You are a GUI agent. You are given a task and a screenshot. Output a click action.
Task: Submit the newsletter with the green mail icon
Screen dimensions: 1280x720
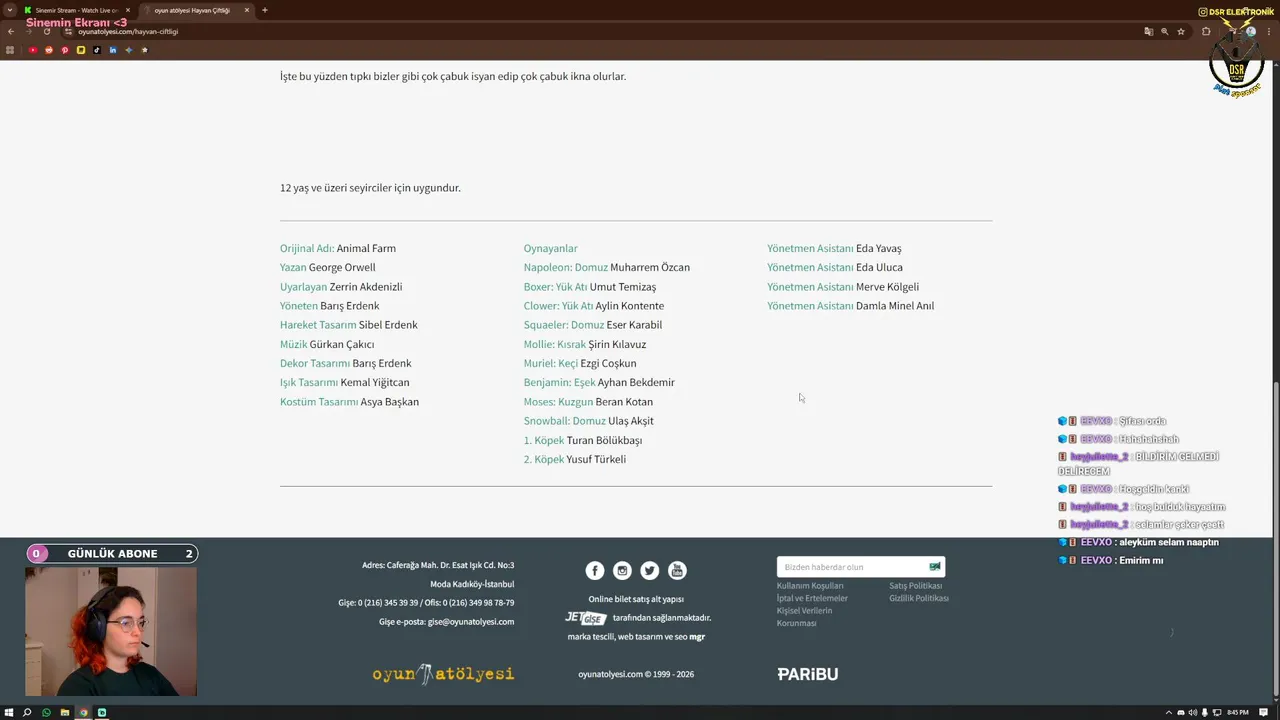coord(935,567)
